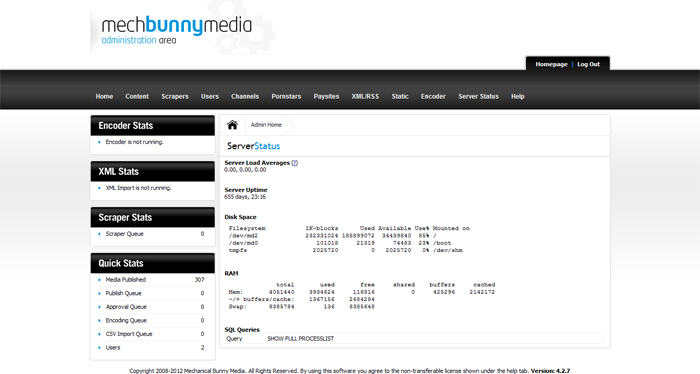Click the Log Out link
Image resolution: width=700 pixels, height=374 pixels.
coord(588,64)
